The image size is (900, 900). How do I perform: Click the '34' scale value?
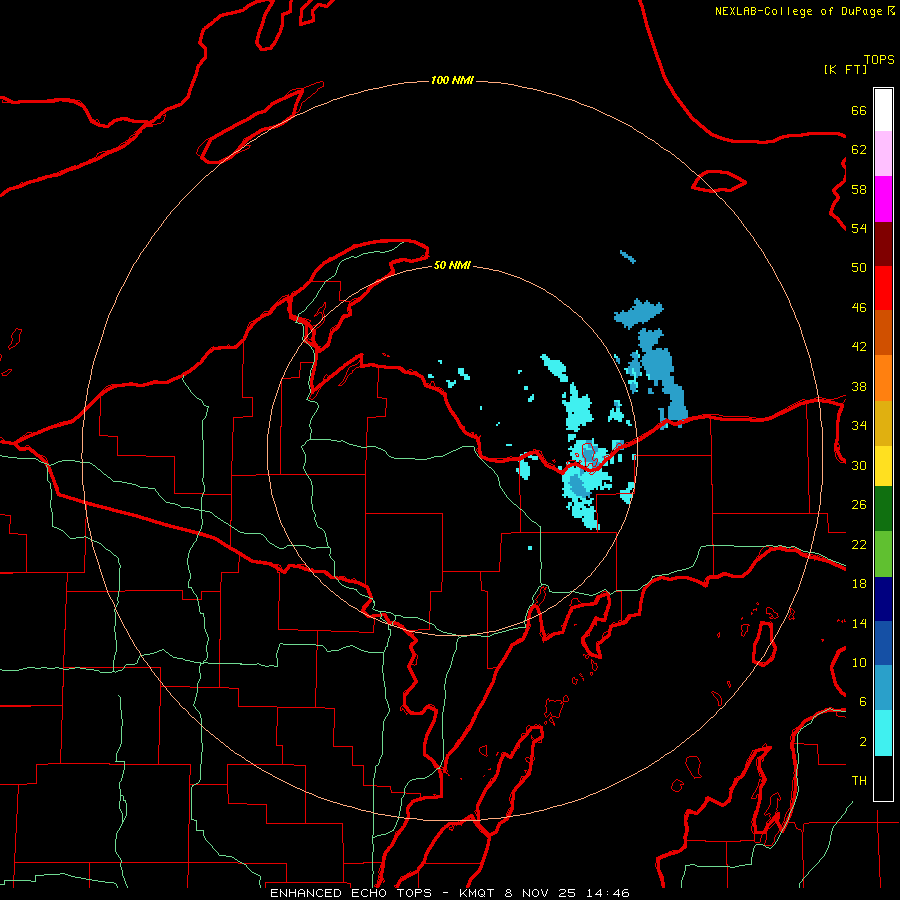859,426
